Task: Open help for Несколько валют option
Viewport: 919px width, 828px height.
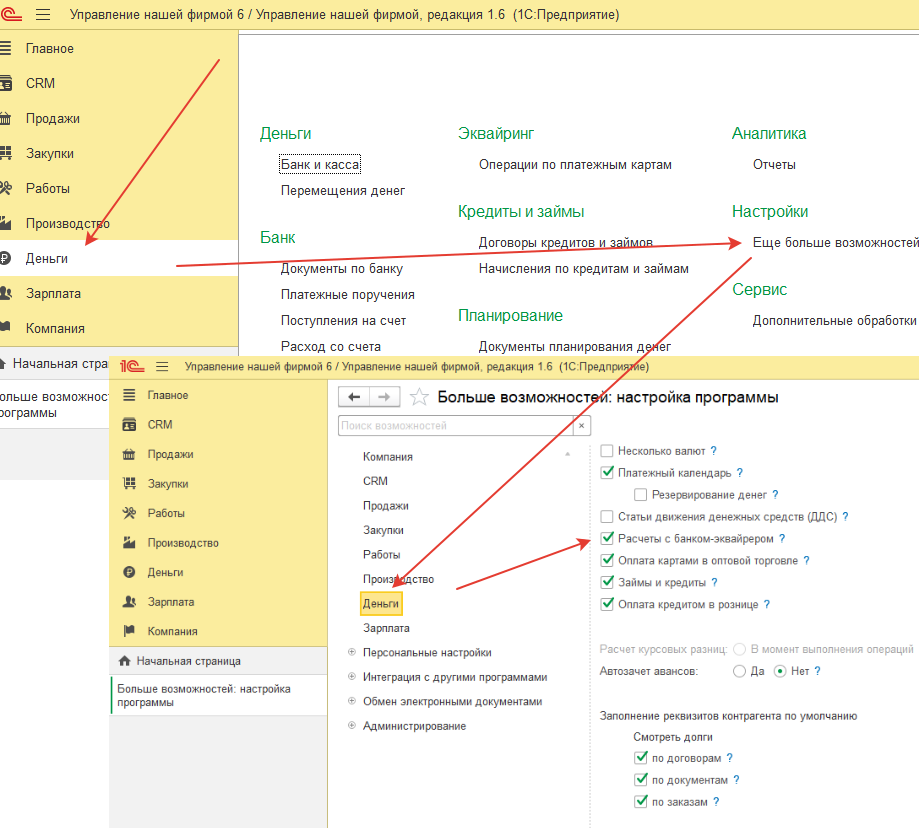Action: coord(713,451)
